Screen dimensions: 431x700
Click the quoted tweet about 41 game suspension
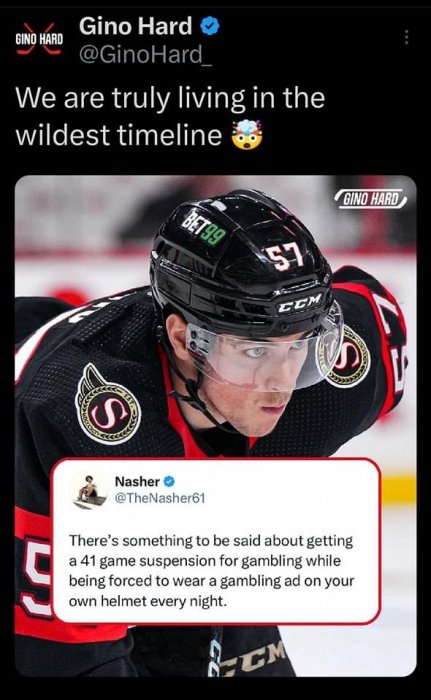(216, 541)
